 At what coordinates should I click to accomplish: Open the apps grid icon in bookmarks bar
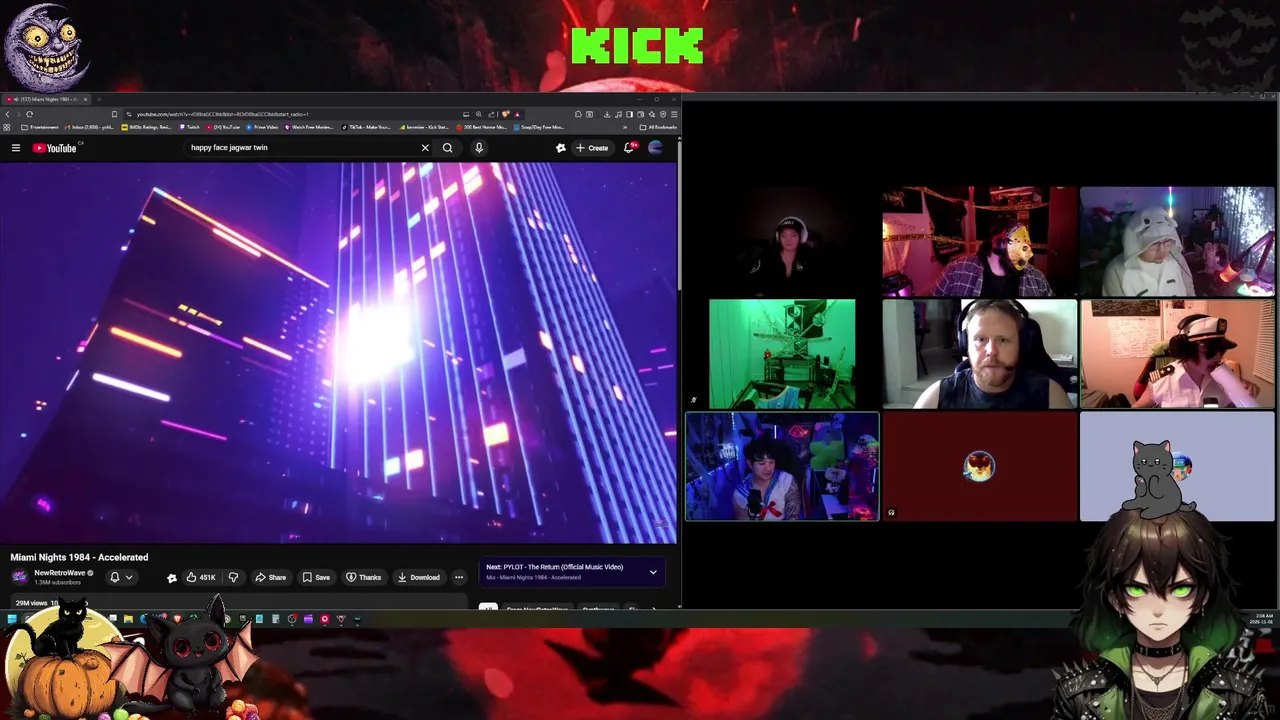click(x=7, y=127)
